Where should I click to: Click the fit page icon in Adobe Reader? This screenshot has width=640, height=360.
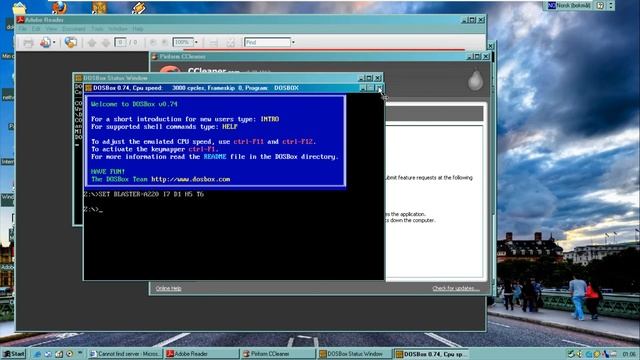pos(231,42)
